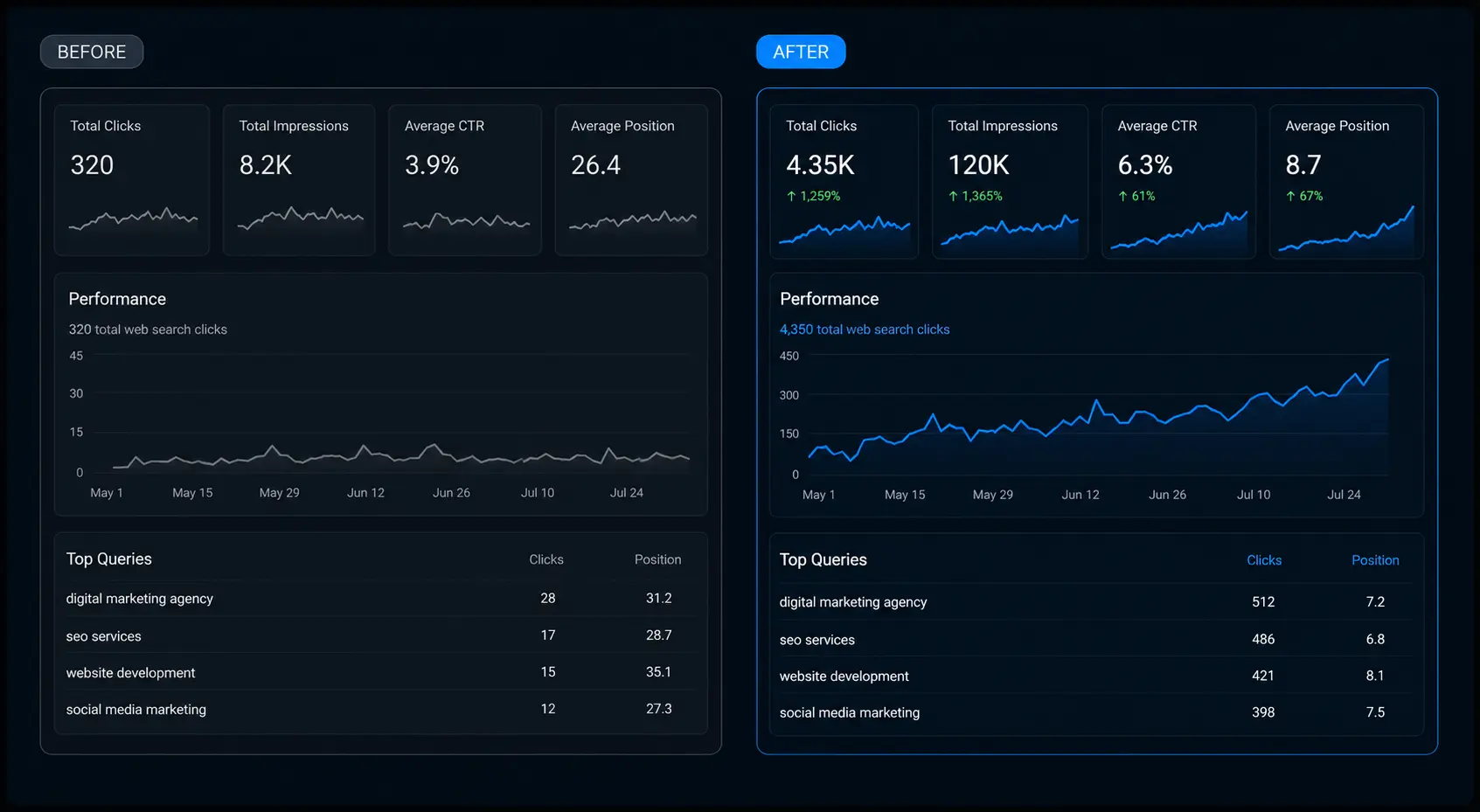1480x812 pixels.
Task: Click '320 total web search clicks' text
Action: [148, 330]
